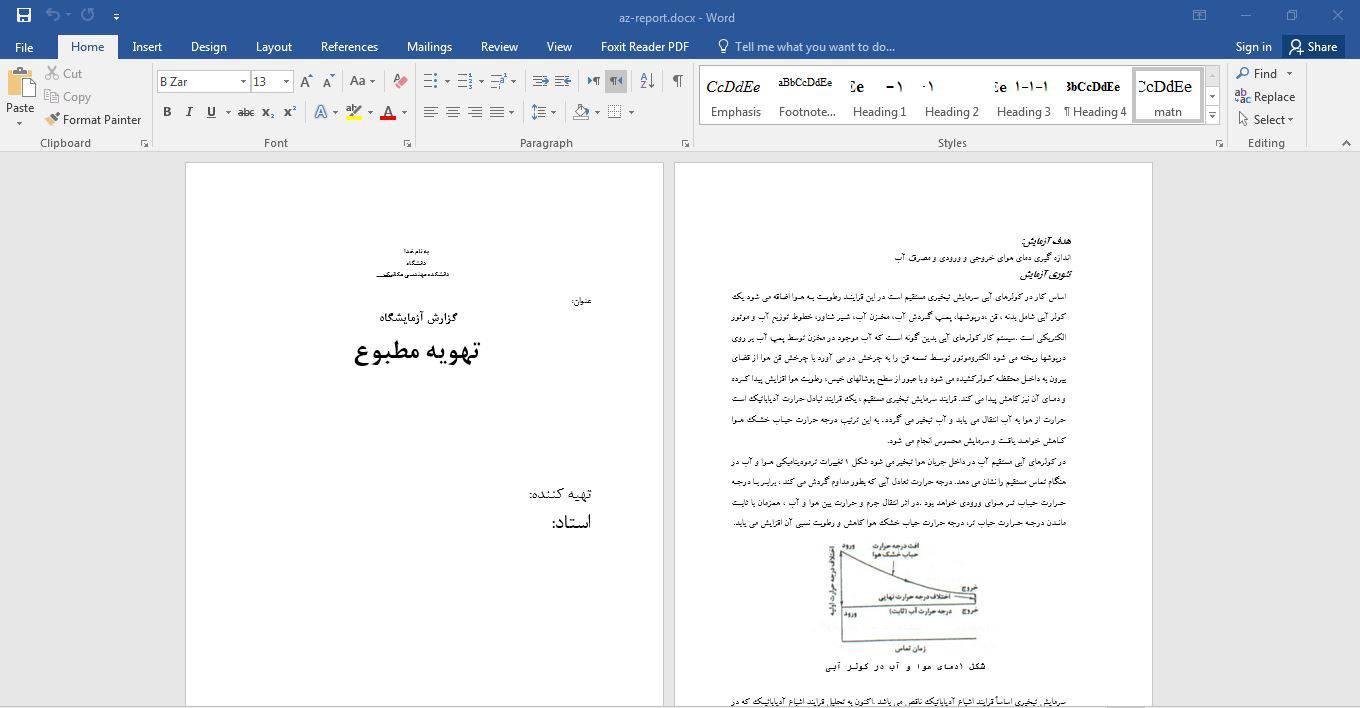Screen dimensions: 1360x708
Task: Open the font name dropdown for B Zar
Action: click(243, 81)
